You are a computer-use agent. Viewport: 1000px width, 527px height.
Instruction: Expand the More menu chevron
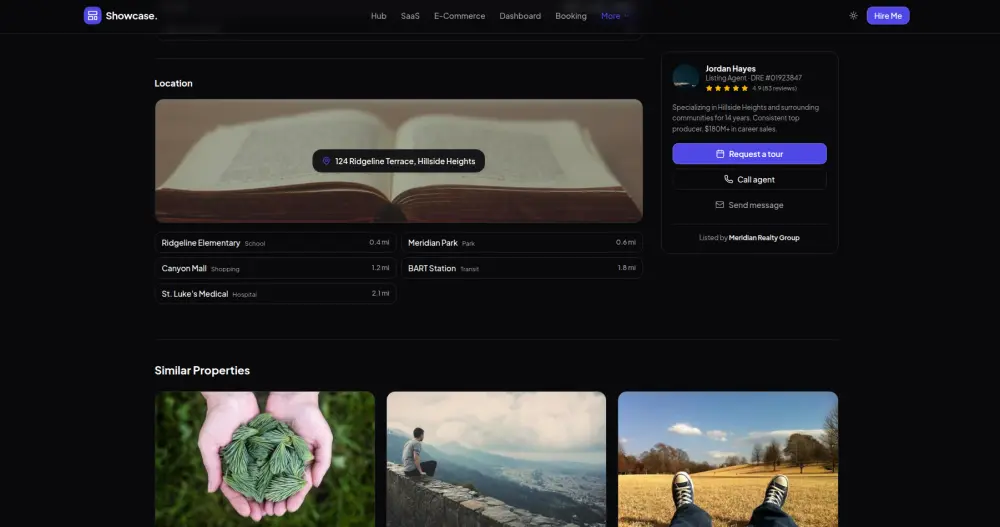(x=626, y=16)
